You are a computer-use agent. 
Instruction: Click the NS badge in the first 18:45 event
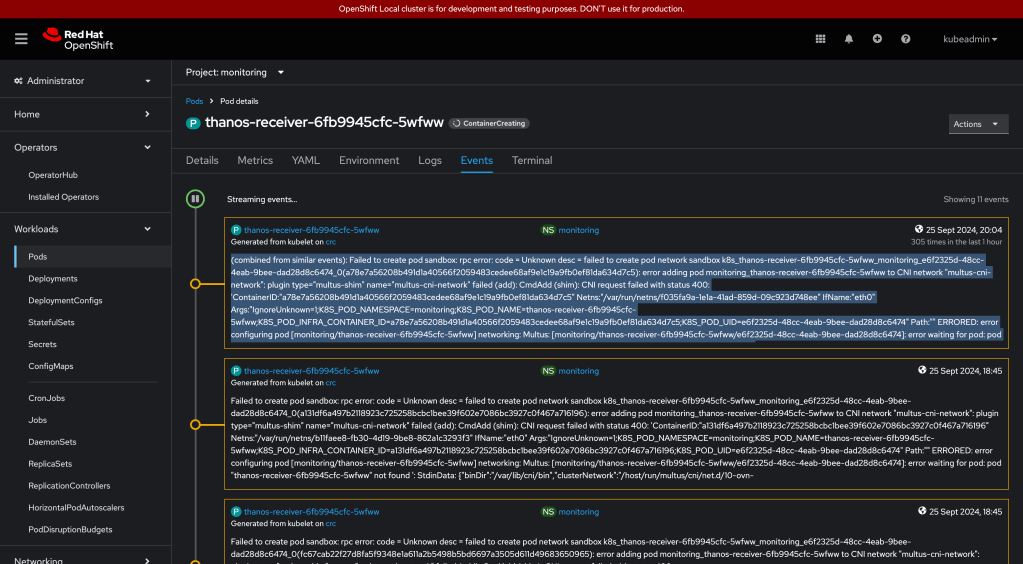pos(548,371)
